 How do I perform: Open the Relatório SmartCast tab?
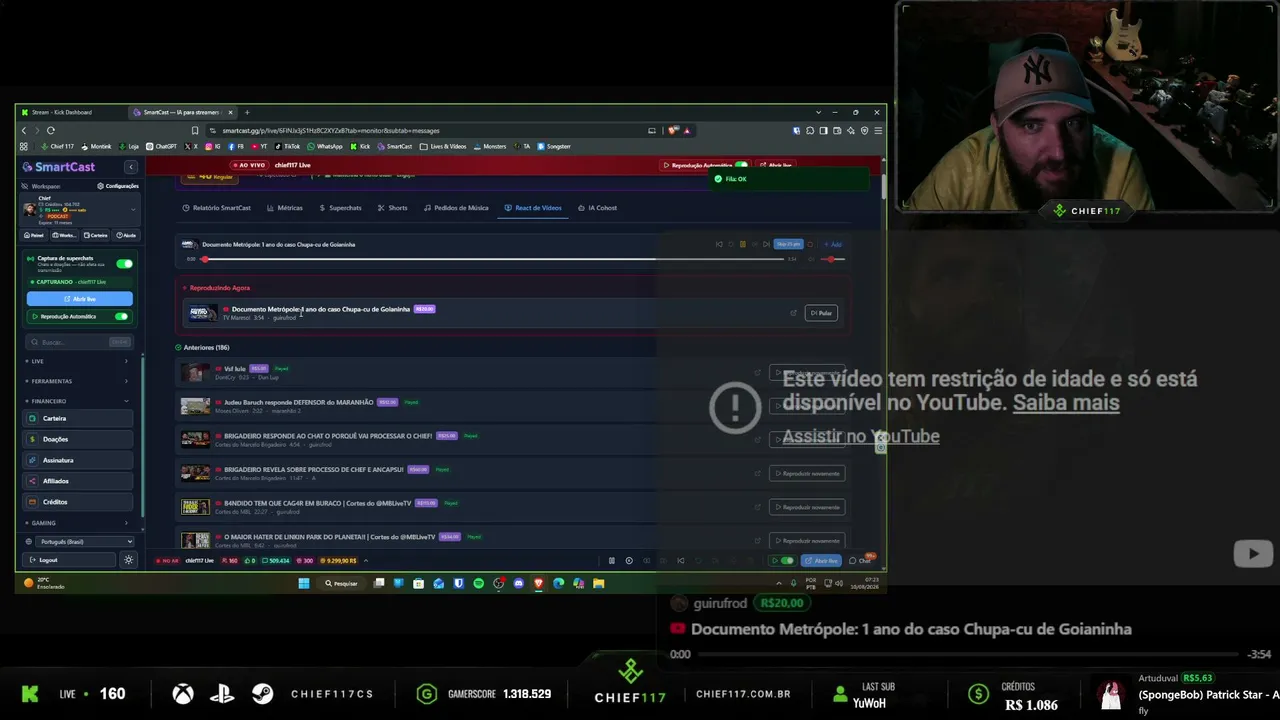217,208
